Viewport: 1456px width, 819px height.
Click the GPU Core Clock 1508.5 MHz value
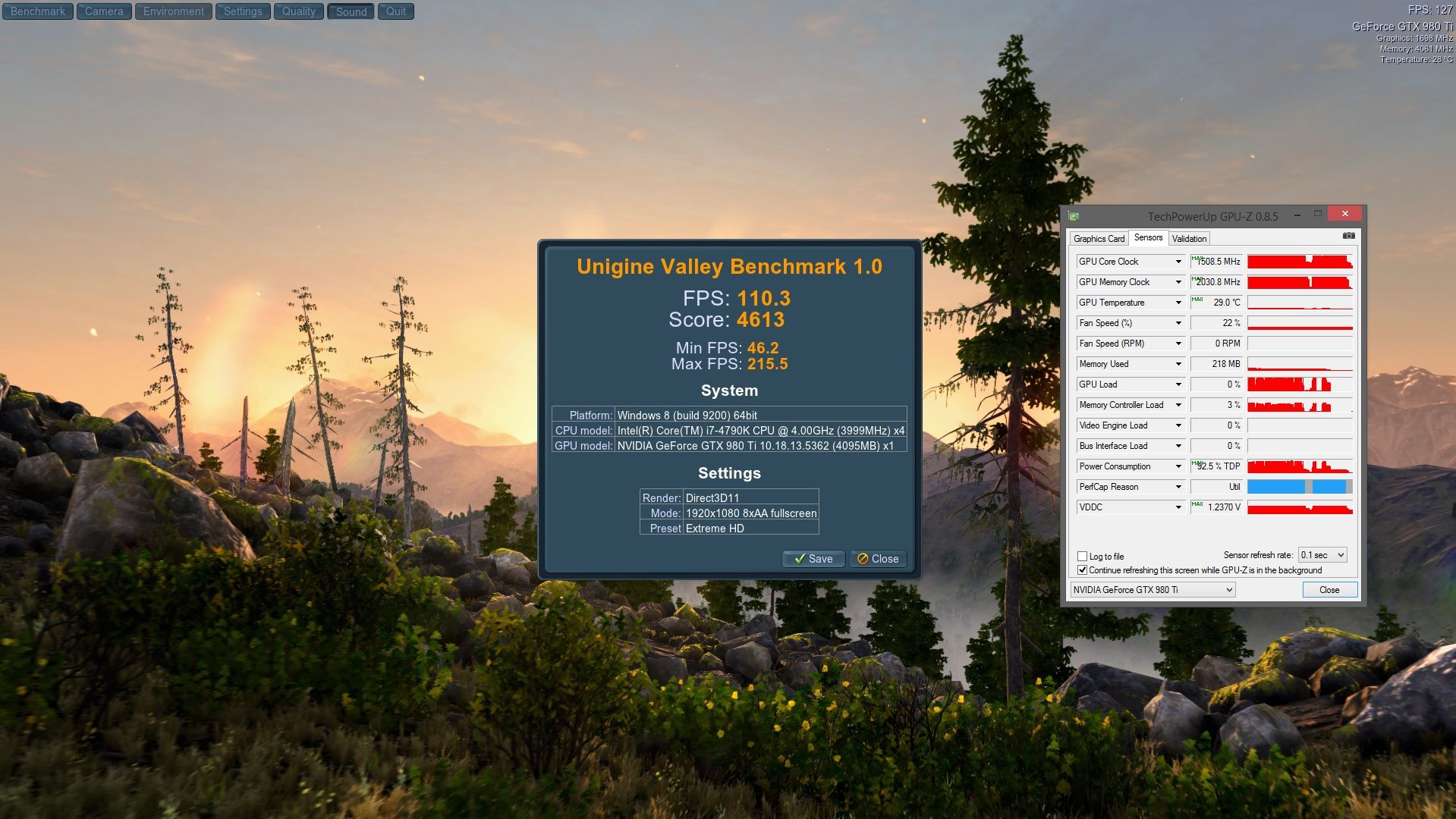[x=1216, y=262]
